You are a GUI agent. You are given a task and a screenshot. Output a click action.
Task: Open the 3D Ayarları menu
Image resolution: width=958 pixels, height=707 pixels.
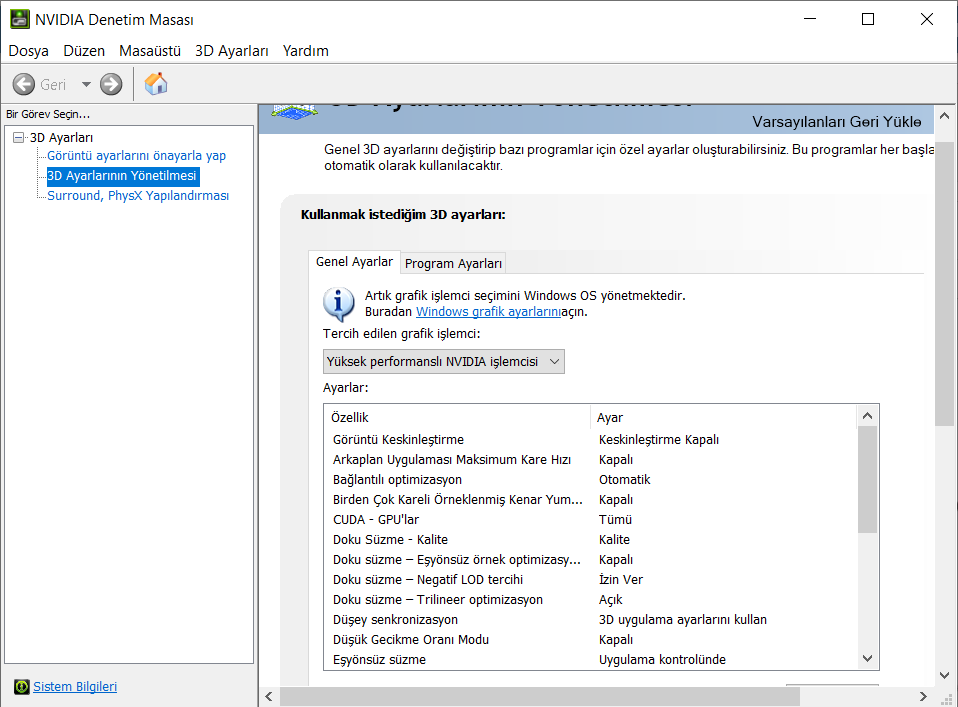coord(232,51)
